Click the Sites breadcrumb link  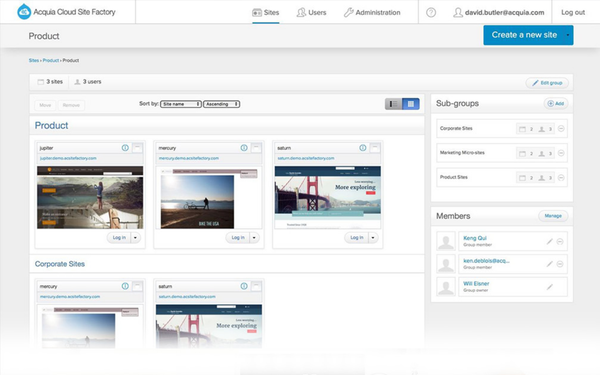tap(34, 60)
